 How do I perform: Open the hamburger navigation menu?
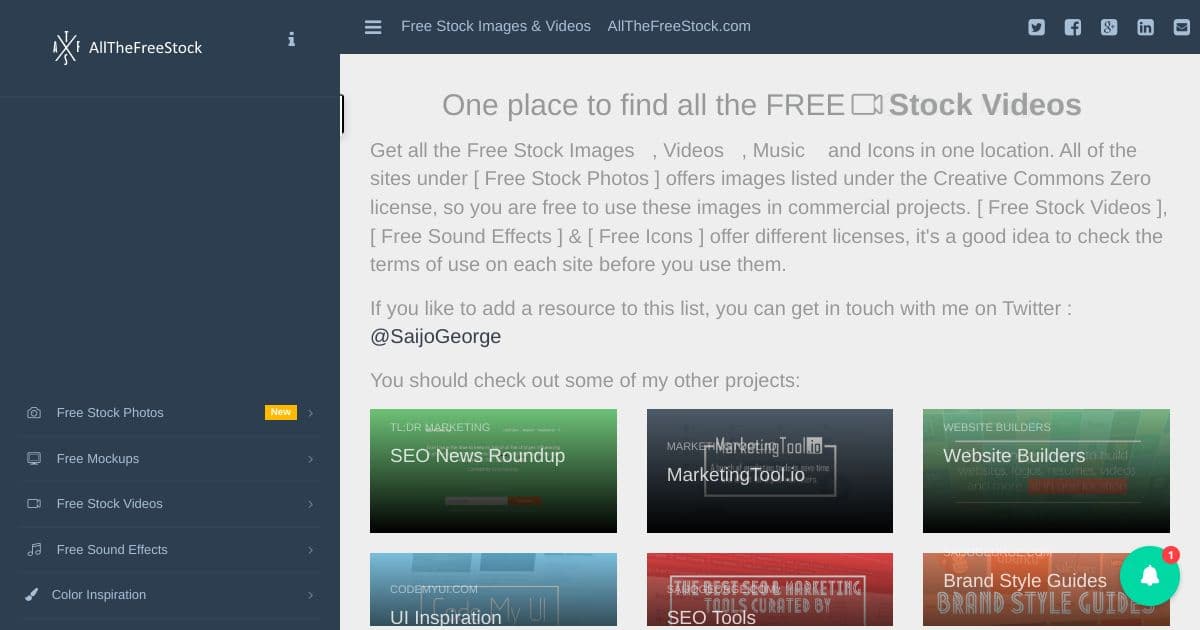coord(373,27)
